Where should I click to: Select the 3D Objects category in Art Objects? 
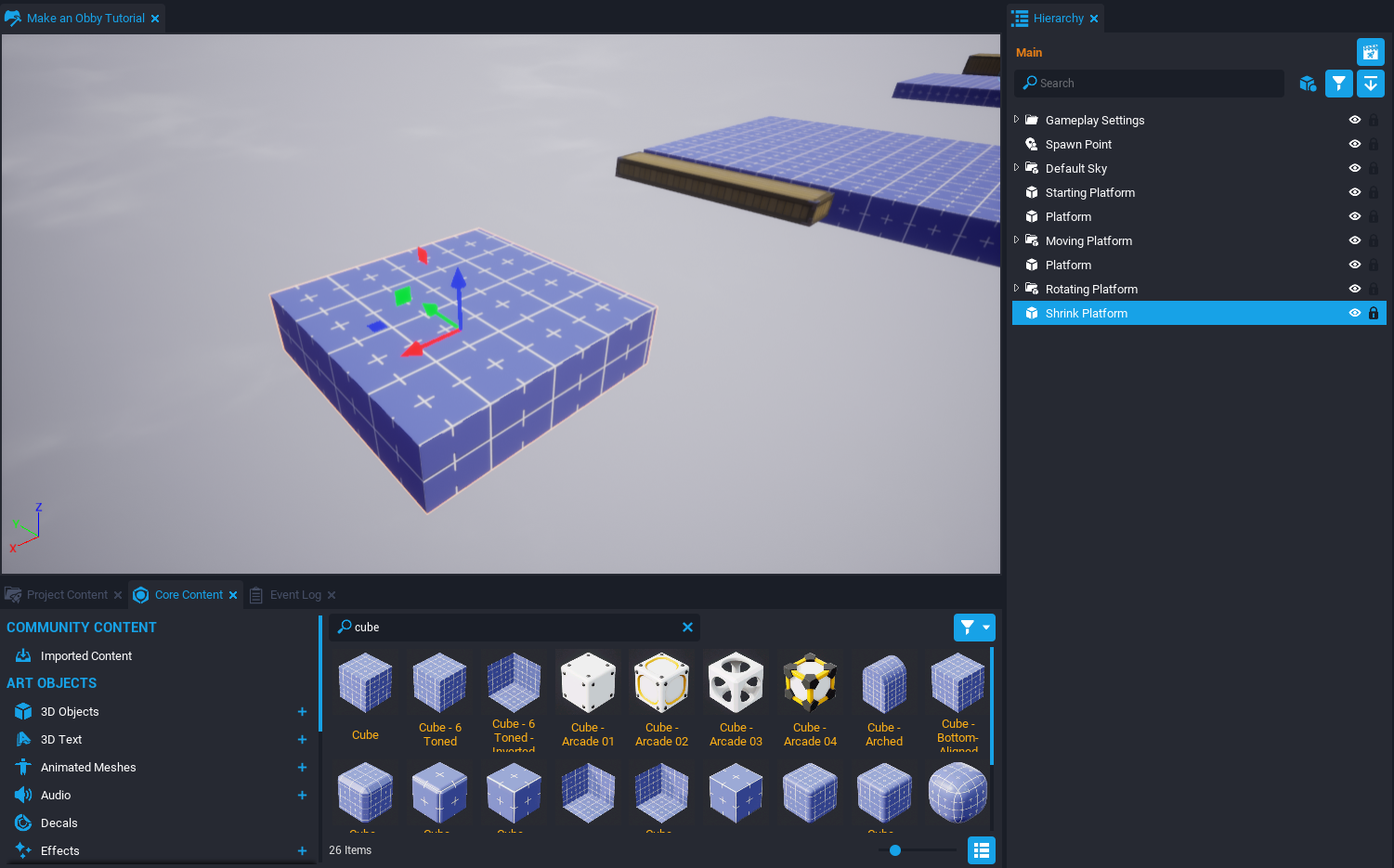pos(70,711)
